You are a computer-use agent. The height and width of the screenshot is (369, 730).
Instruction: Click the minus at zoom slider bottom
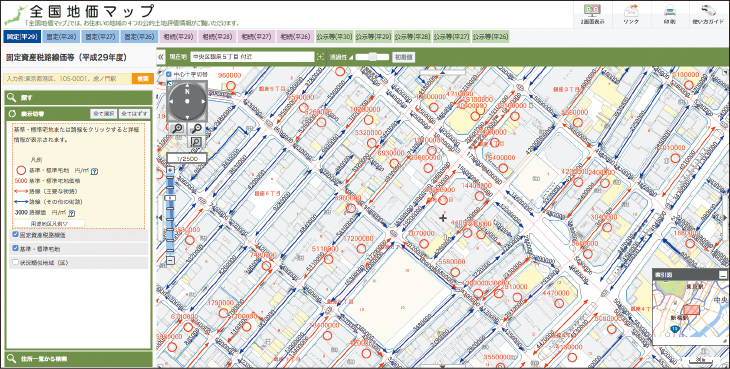[170, 260]
